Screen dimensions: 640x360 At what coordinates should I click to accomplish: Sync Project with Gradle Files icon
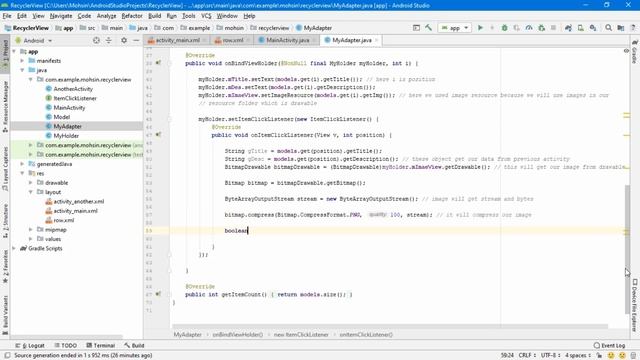coord(568,28)
